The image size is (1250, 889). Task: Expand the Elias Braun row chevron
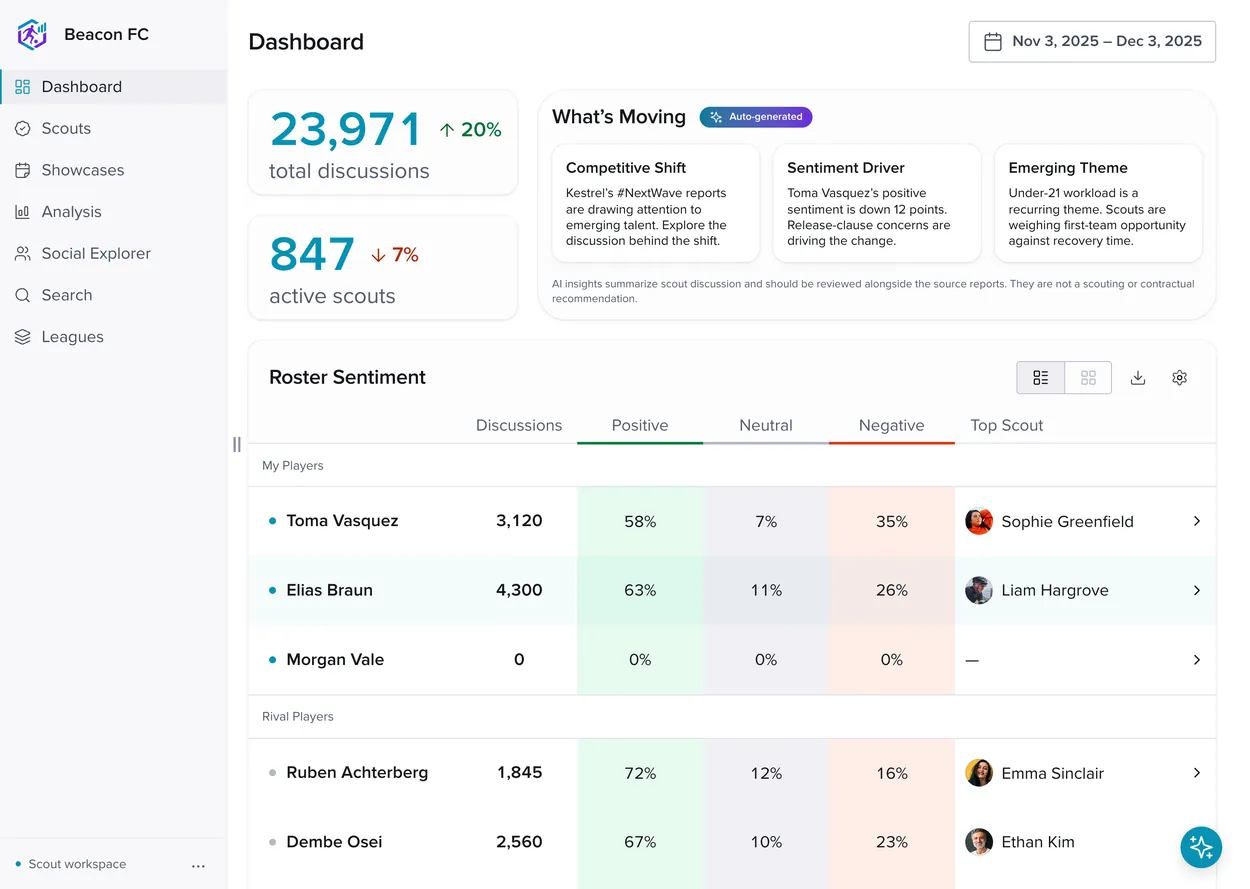click(1197, 590)
